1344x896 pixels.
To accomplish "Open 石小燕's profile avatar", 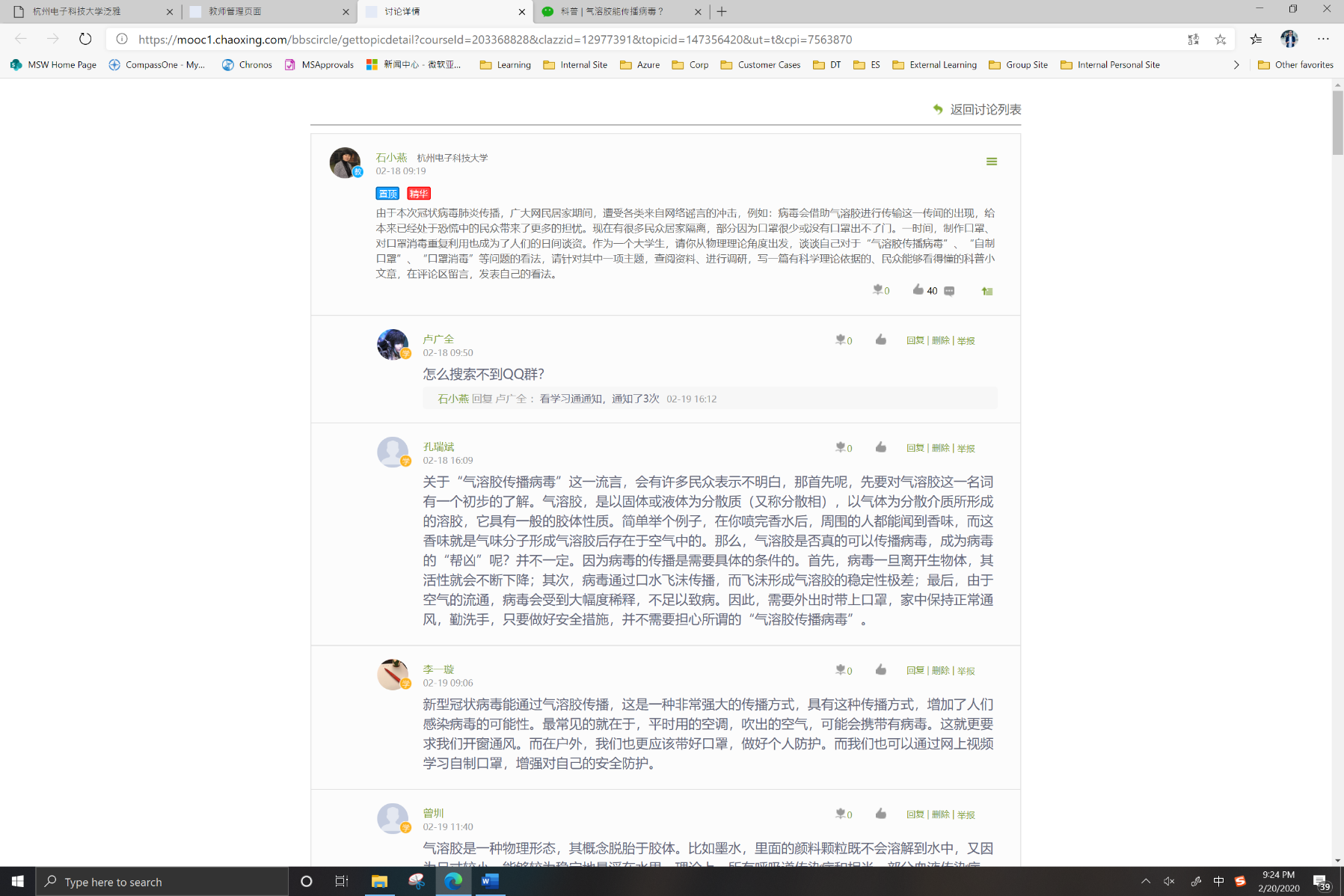I will pyautogui.click(x=345, y=162).
